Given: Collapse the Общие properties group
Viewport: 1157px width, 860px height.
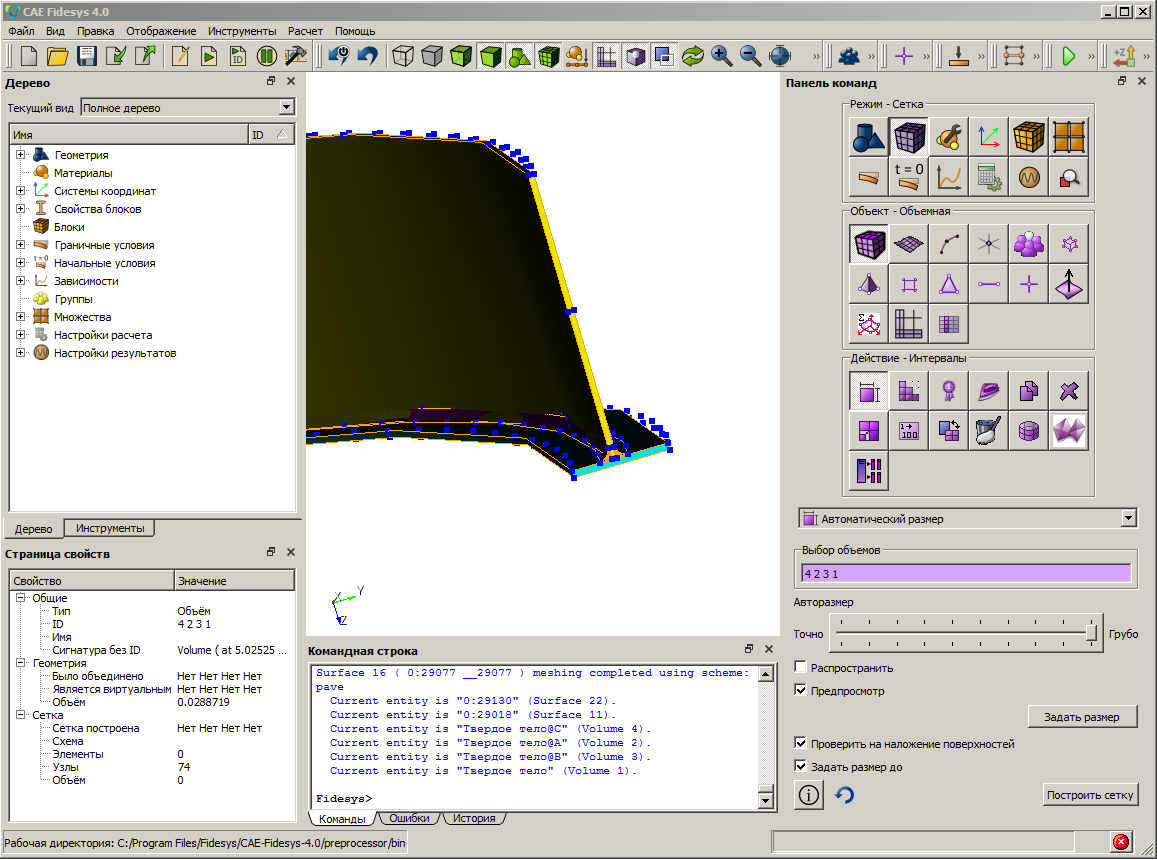Looking at the screenshot, I should pyautogui.click(x=21, y=598).
